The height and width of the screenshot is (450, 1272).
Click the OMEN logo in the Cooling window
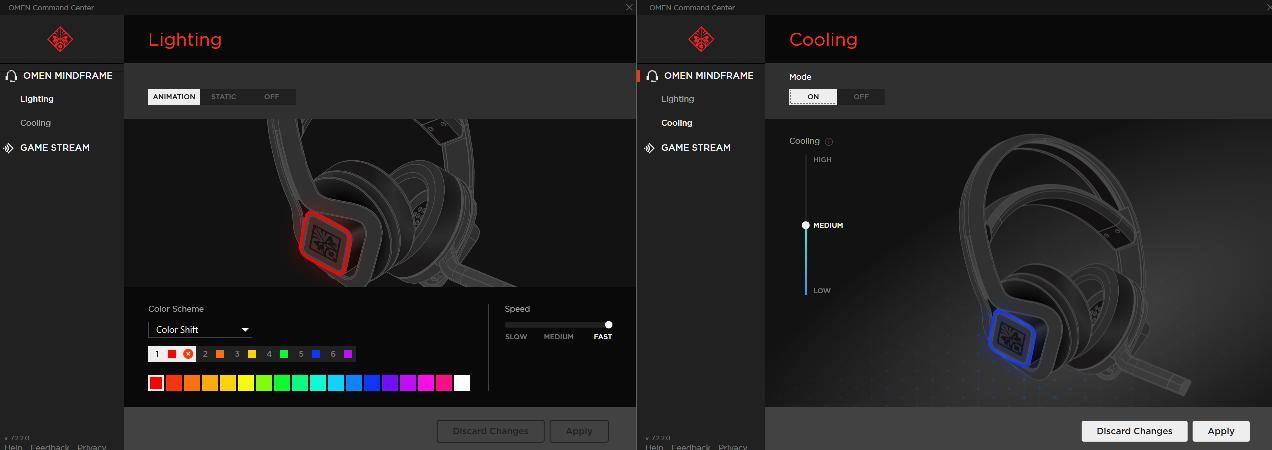(x=701, y=40)
